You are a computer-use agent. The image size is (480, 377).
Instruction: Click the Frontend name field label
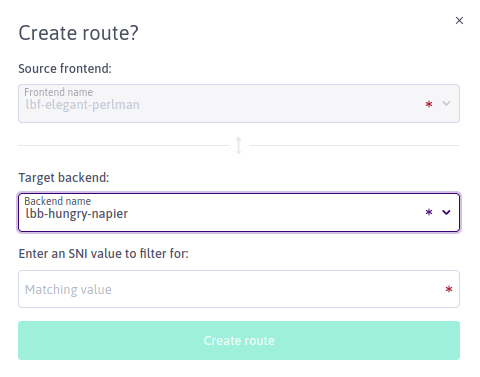tap(58, 92)
